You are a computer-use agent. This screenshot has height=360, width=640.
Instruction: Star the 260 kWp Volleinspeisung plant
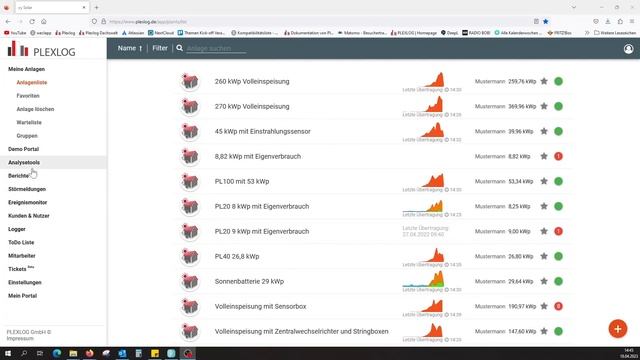544,81
